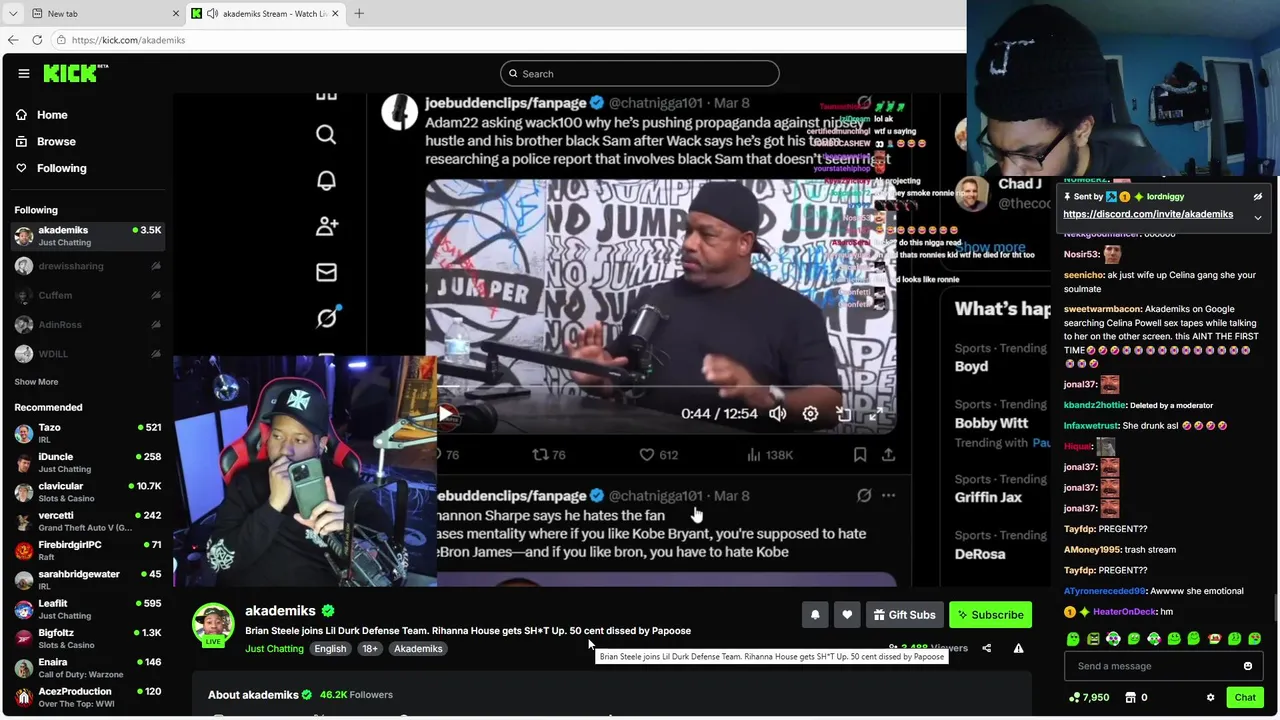
Task: Open recommended channel vercetti
Action: click(x=88, y=521)
